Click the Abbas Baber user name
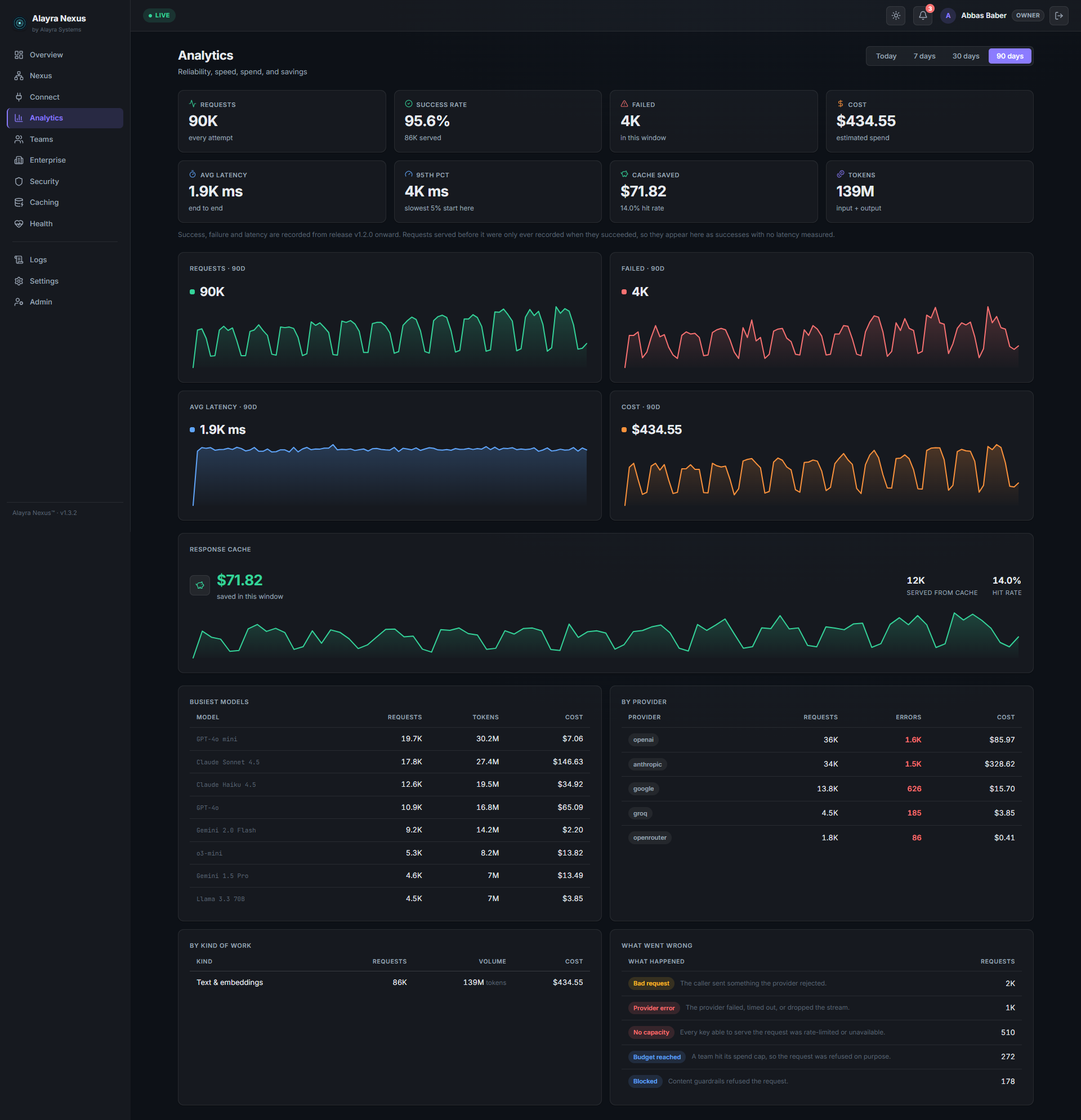Image resolution: width=1081 pixels, height=1120 pixels. point(983,15)
